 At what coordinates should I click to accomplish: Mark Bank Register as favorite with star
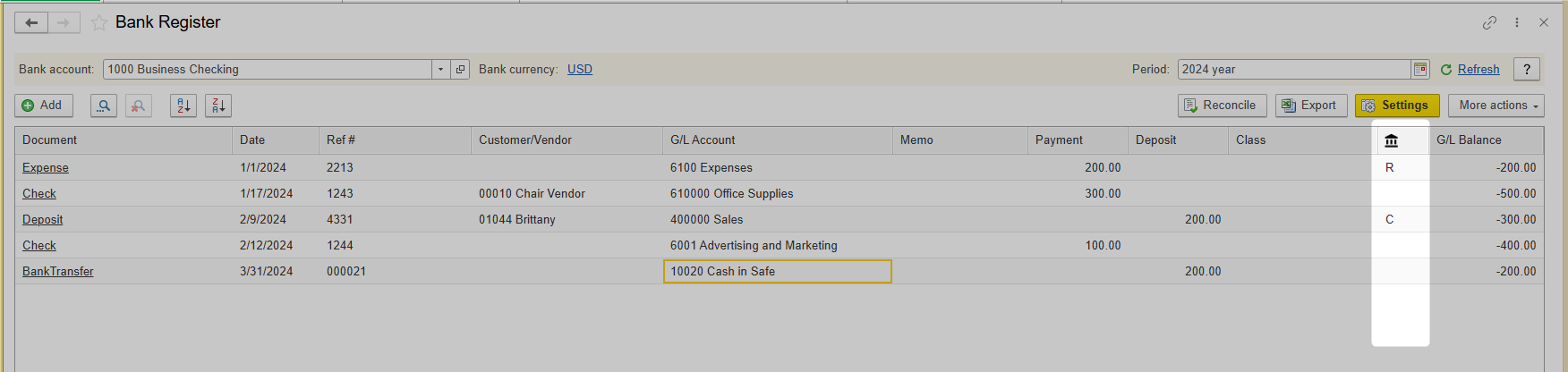click(x=98, y=22)
